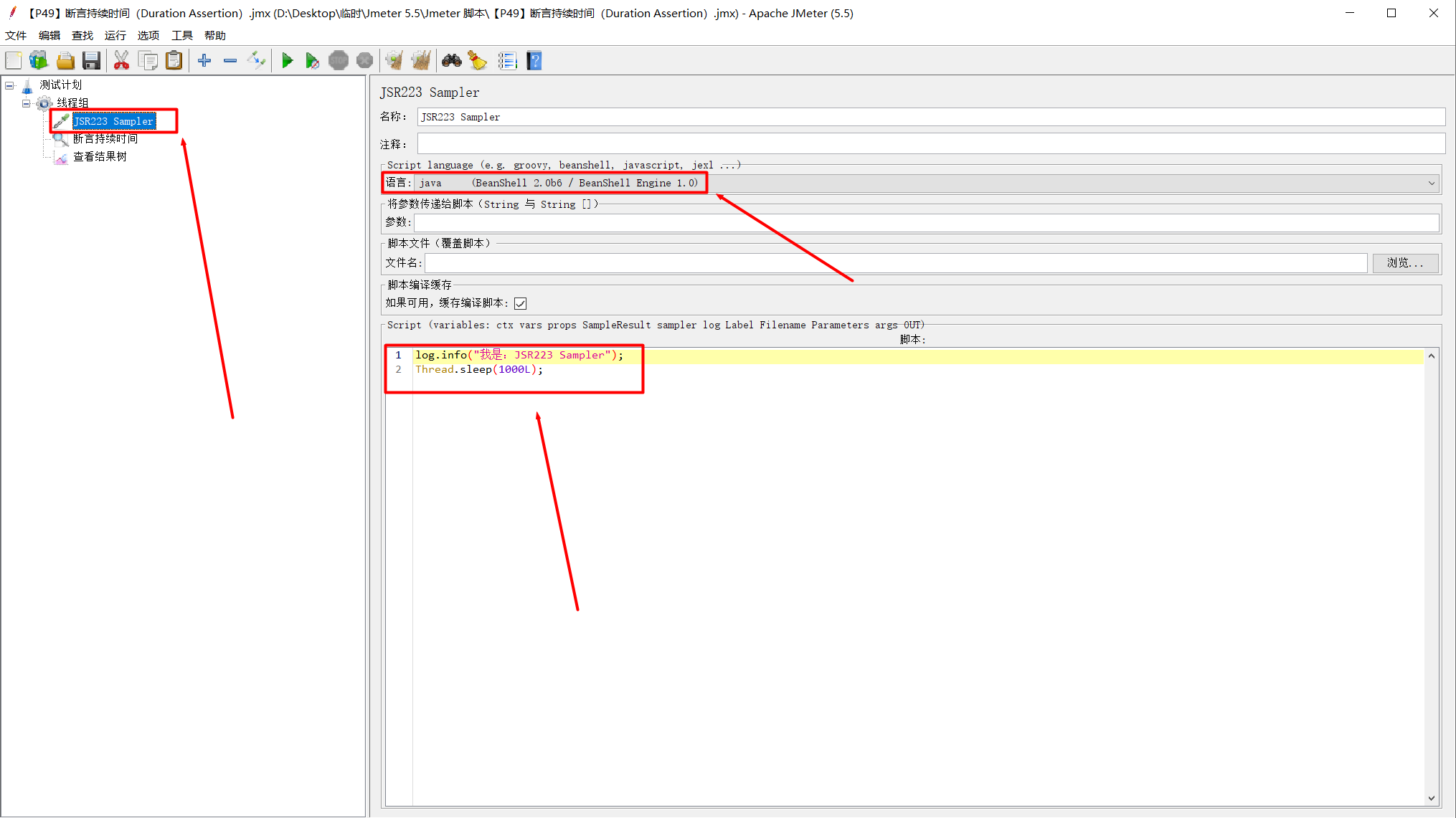Image resolution: width=1456 pixels, height=818 pixels.
Task: Click the 浏览... browse button
Action: pos(1405,263)
